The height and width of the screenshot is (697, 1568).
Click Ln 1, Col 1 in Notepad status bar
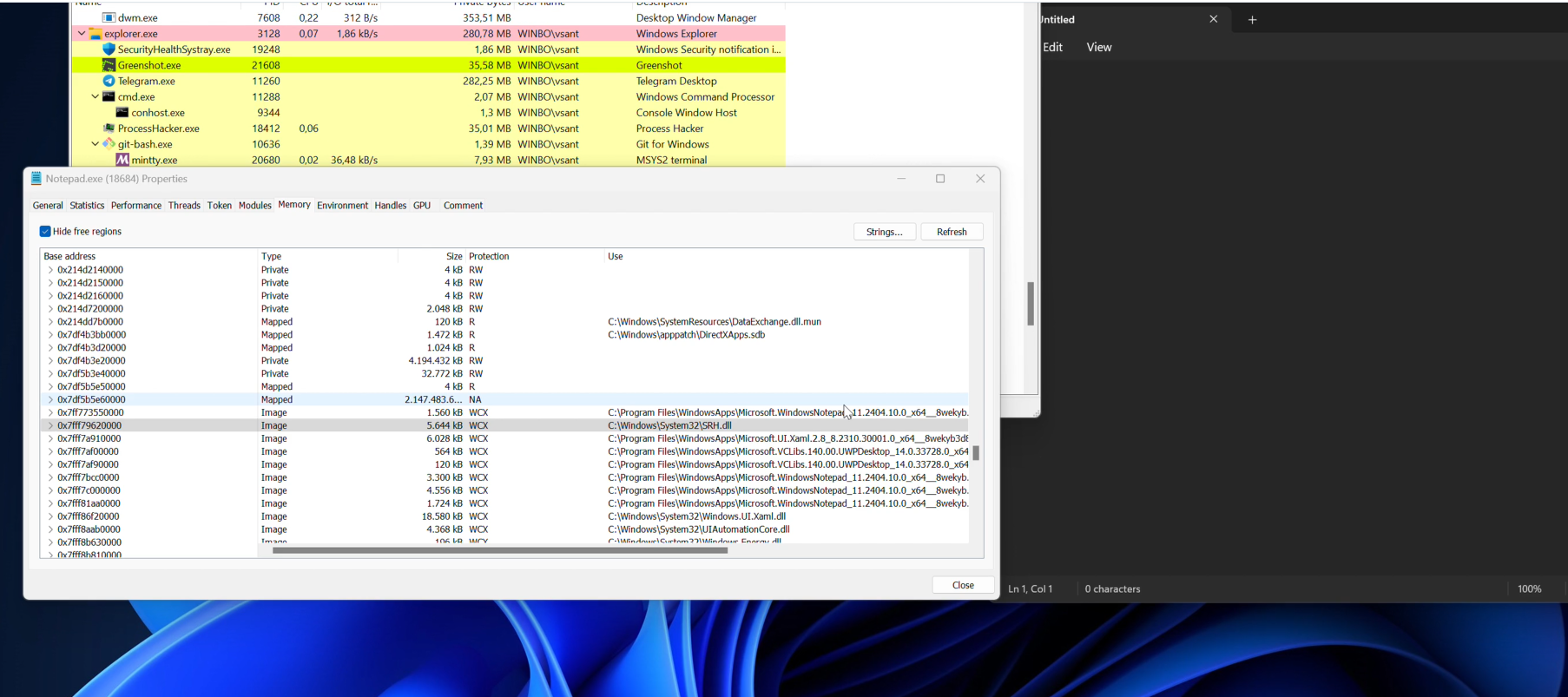(1031, 589)
